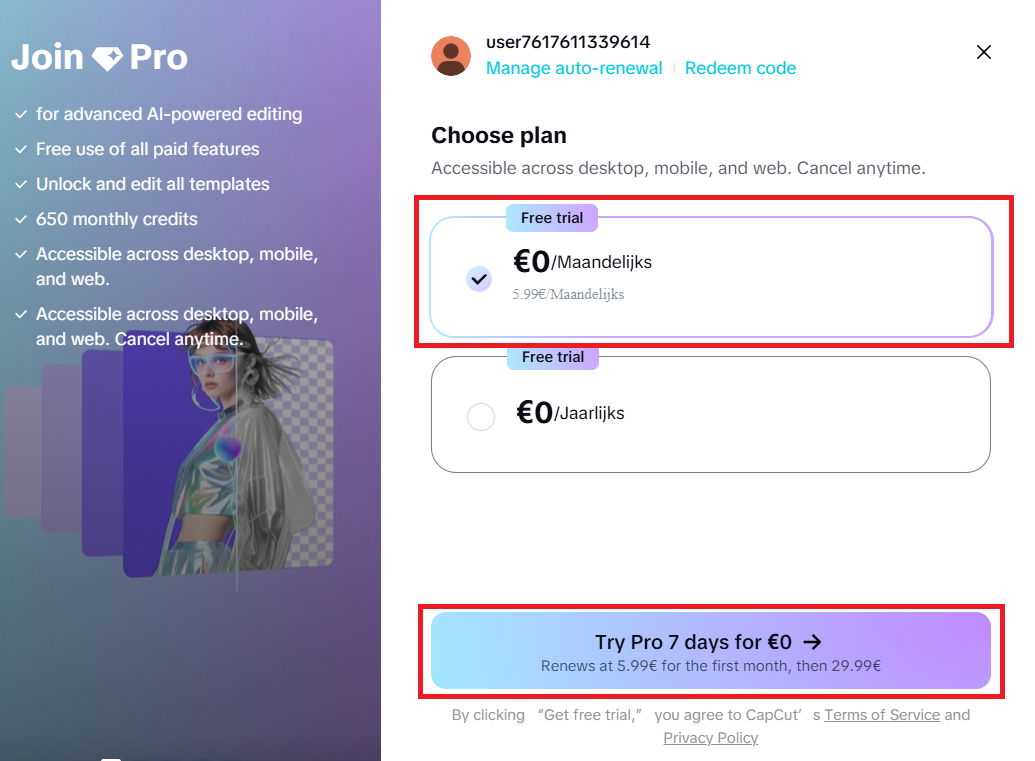Select the Jaarlijks plan radio button
This screenshot has height=761, width=1035.
point(481,416)
